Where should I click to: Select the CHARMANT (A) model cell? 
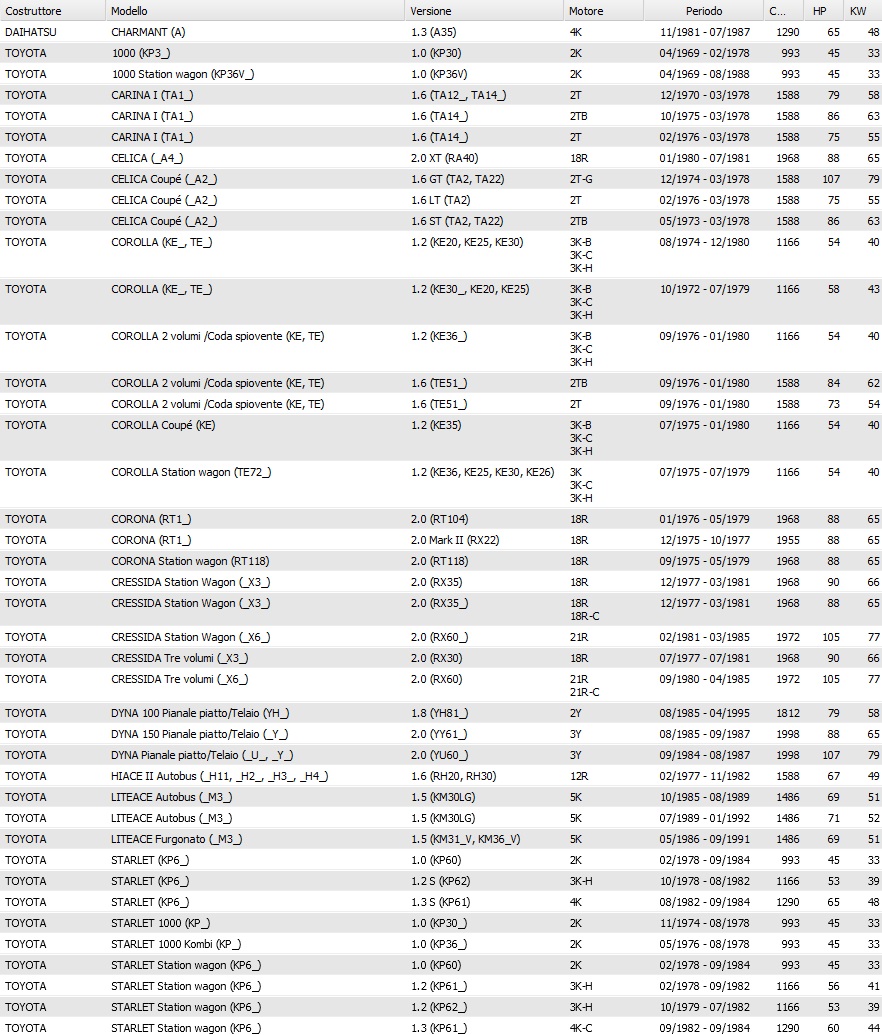148,32
